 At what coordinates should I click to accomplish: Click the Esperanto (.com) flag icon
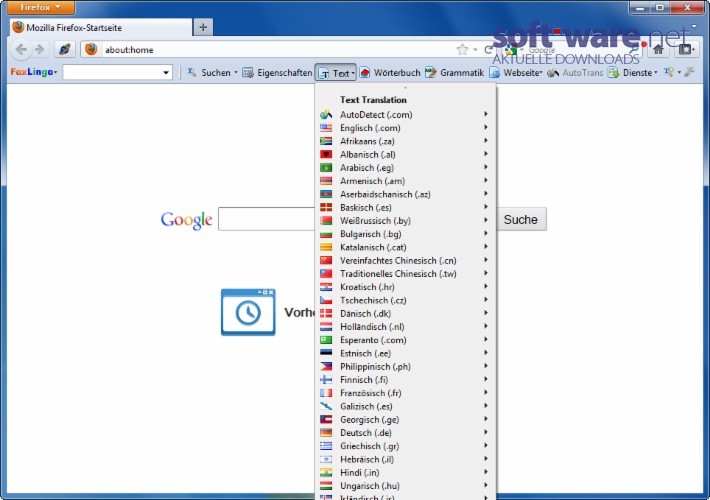pos(326,340)
